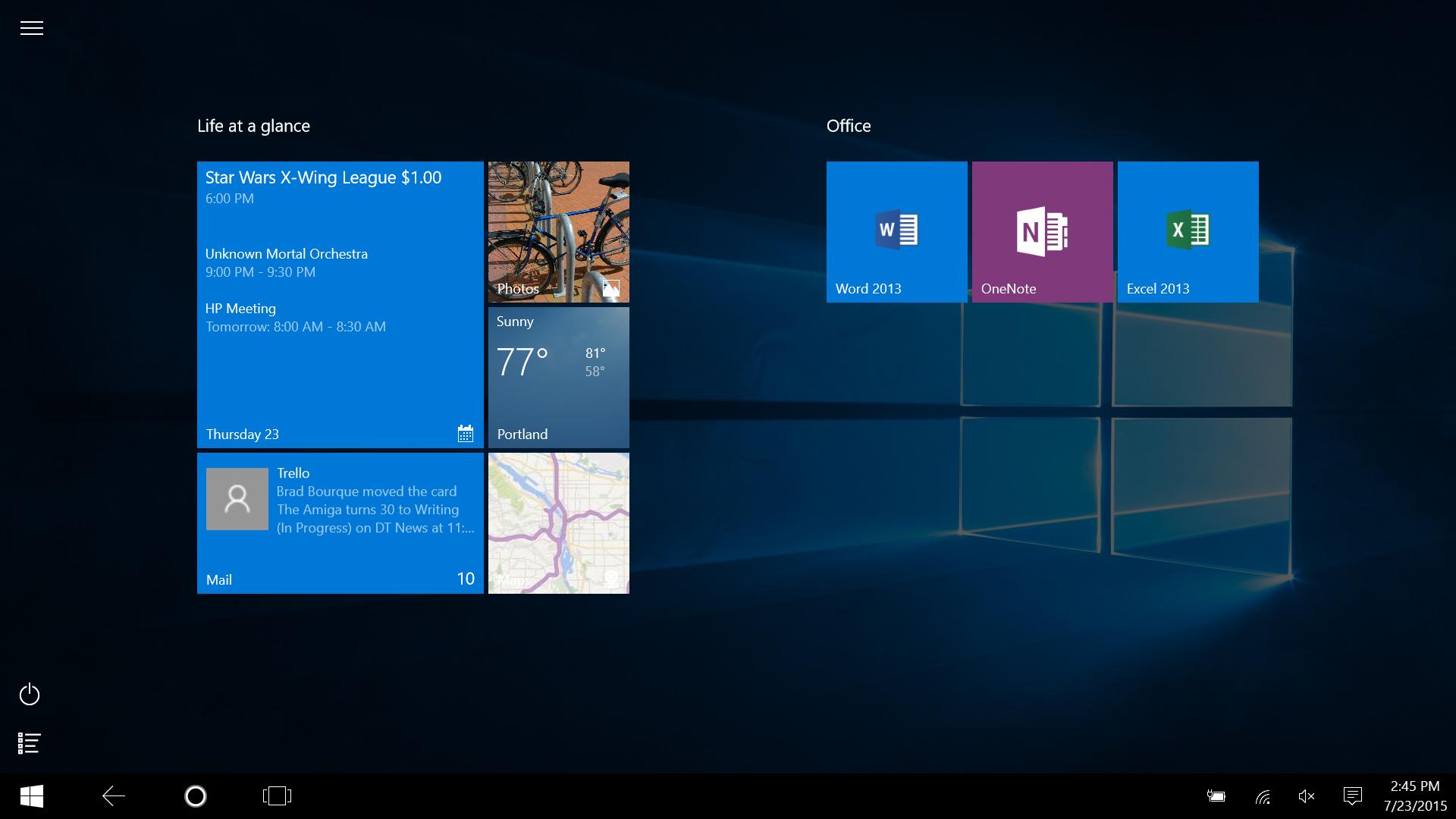The image size is (1456, 819).
Task: Click the Office group title
Action: coord(849,126)
